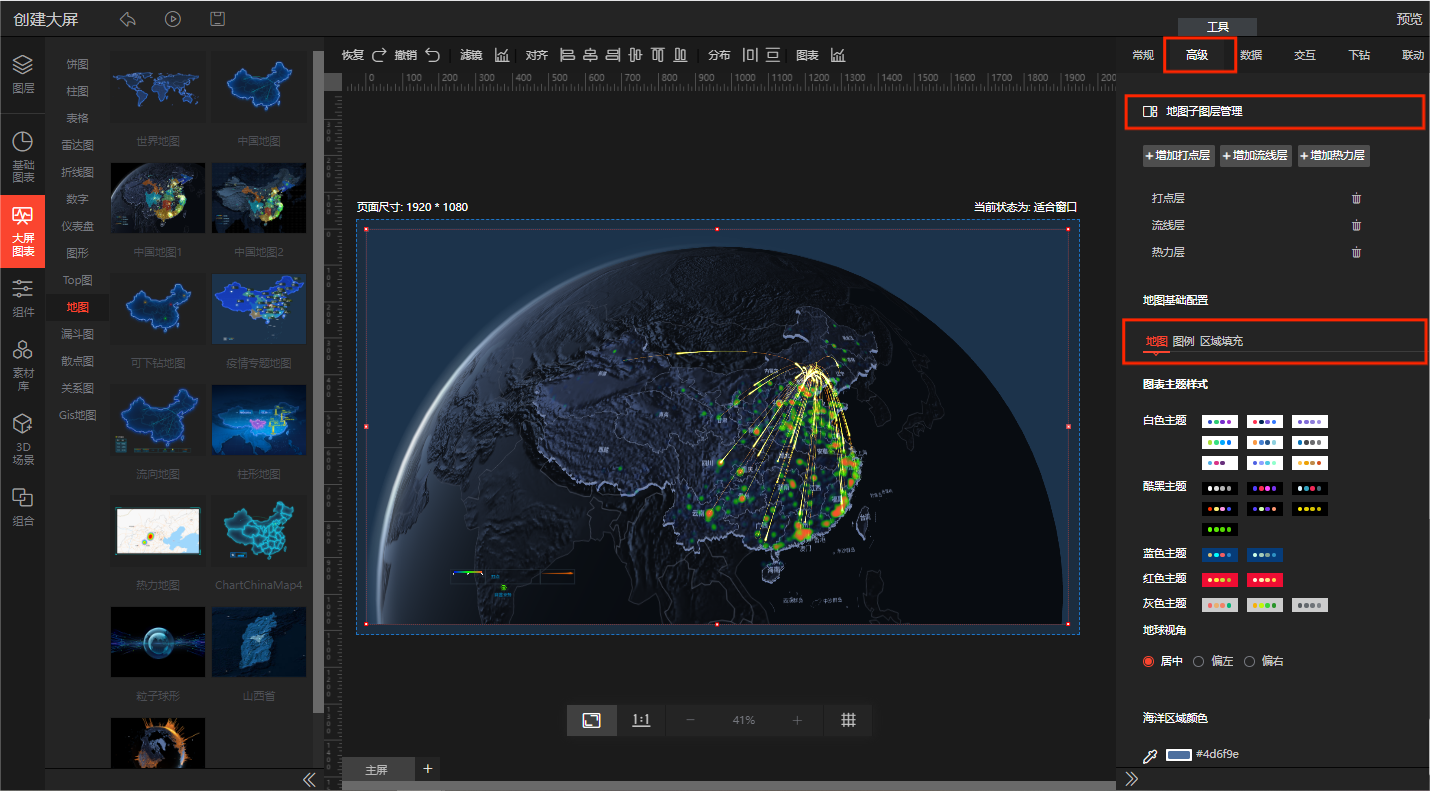The width and height of the screenshot is (1430, 791).
Task: Delete the 打点层 sublayer
Action: 1356,198
